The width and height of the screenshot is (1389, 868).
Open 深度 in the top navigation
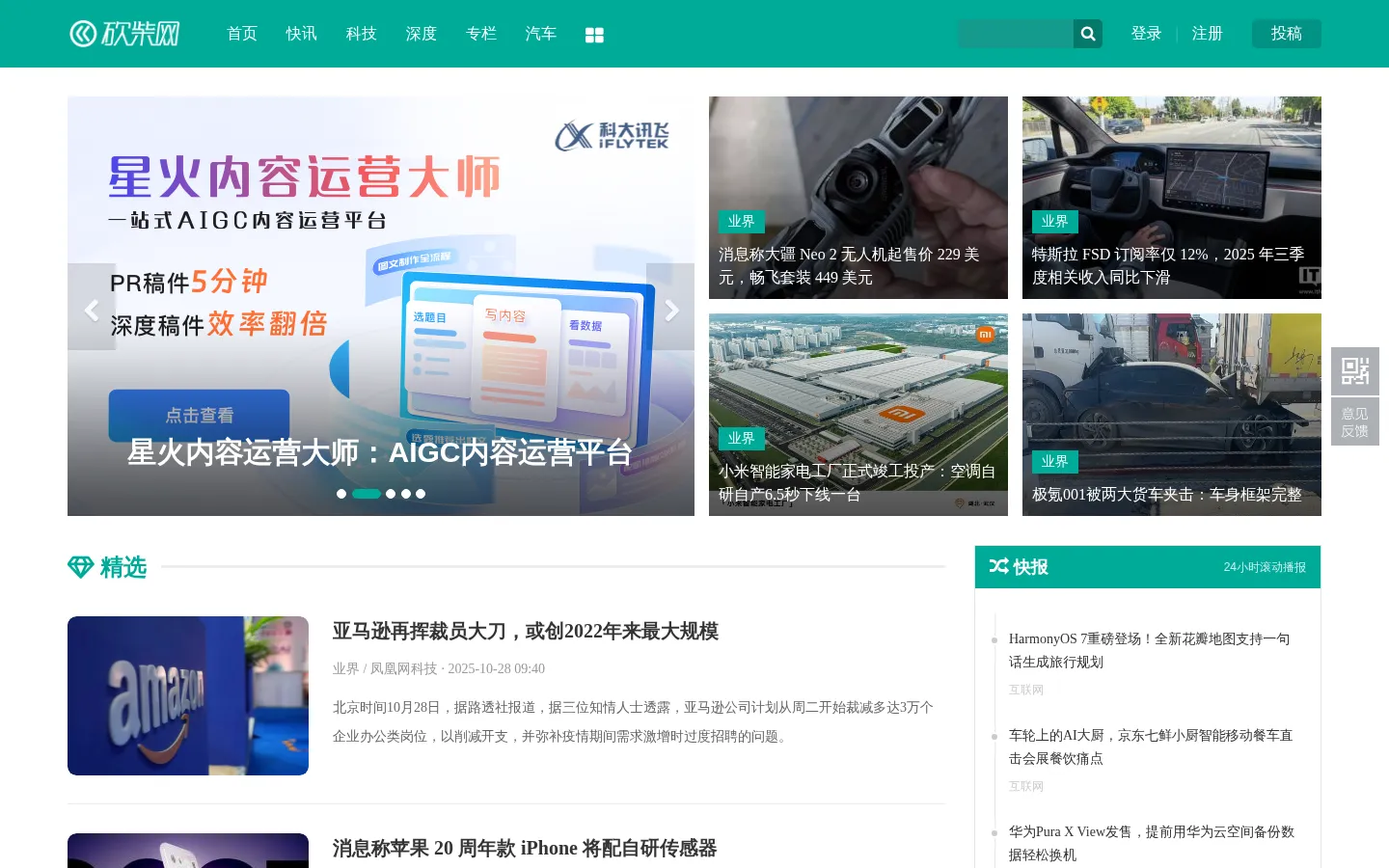pos(422,34)
